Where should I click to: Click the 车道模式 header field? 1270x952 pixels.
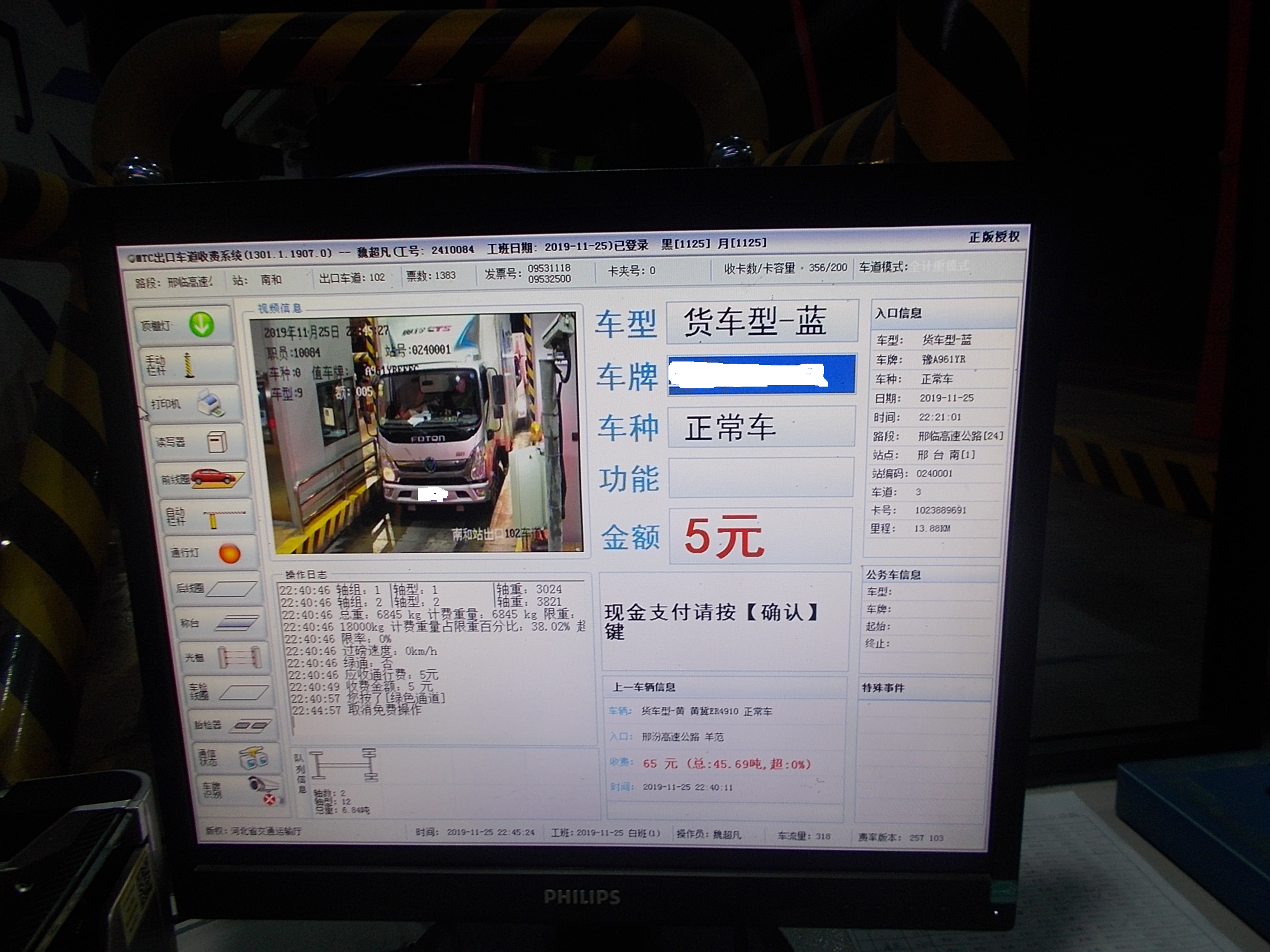tap(913, 266)
